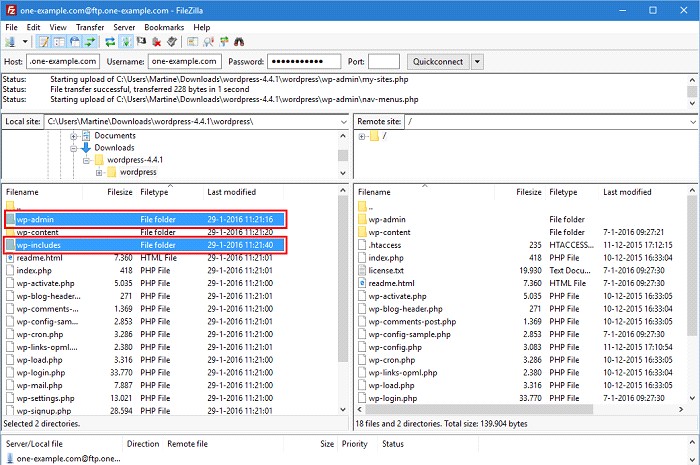Select the Downloads folder in the local tree

[x=114, y=148]
